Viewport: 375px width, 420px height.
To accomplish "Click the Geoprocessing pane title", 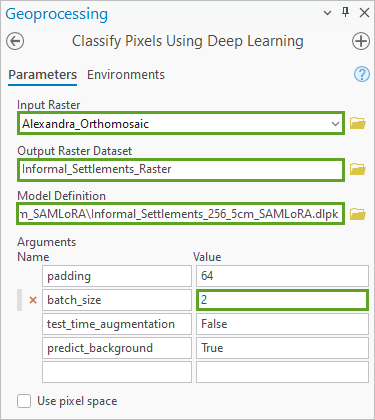I will (x=57, y=14).
